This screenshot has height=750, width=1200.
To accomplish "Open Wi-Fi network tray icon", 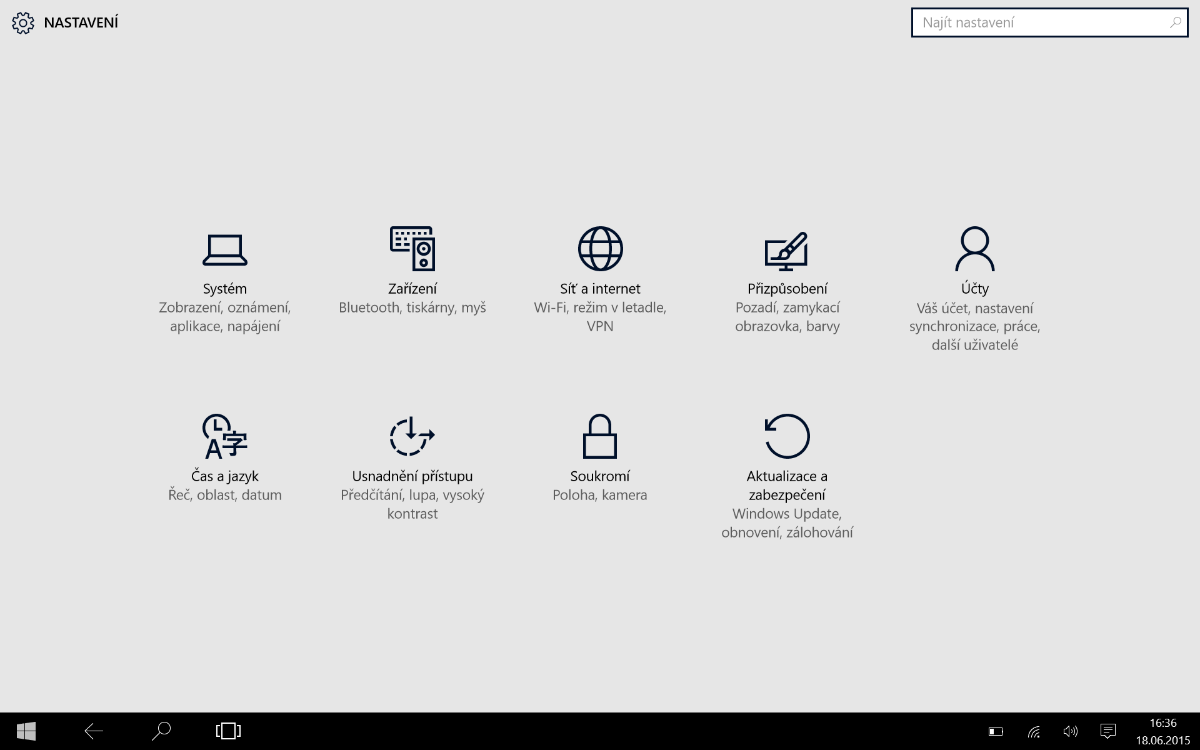I will tap(1033, 732).
